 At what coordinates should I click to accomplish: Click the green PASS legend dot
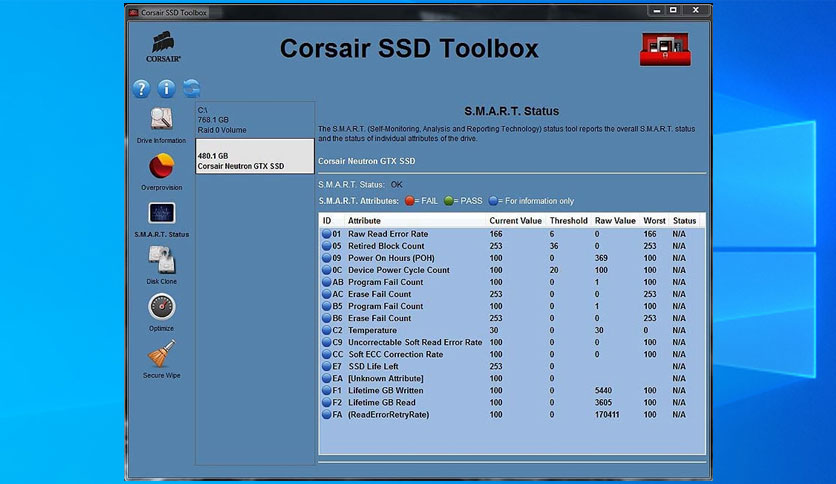(x=448, y=201)
